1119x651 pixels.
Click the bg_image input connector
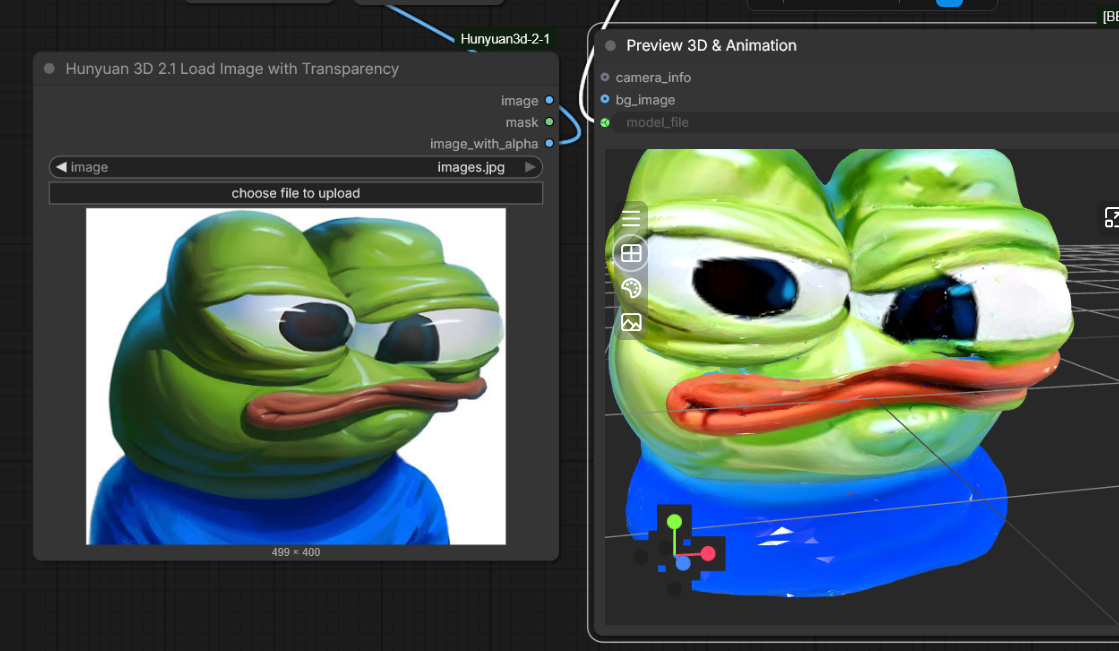point(605,99)
